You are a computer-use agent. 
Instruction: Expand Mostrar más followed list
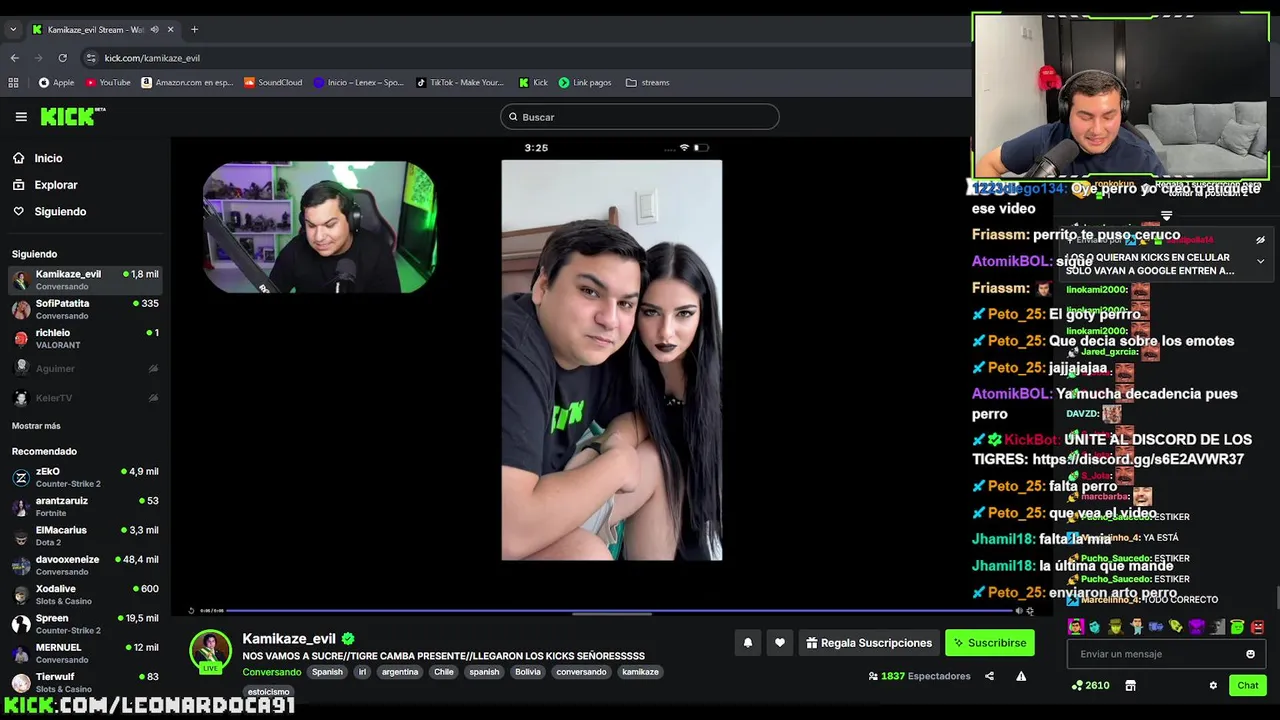36,426
